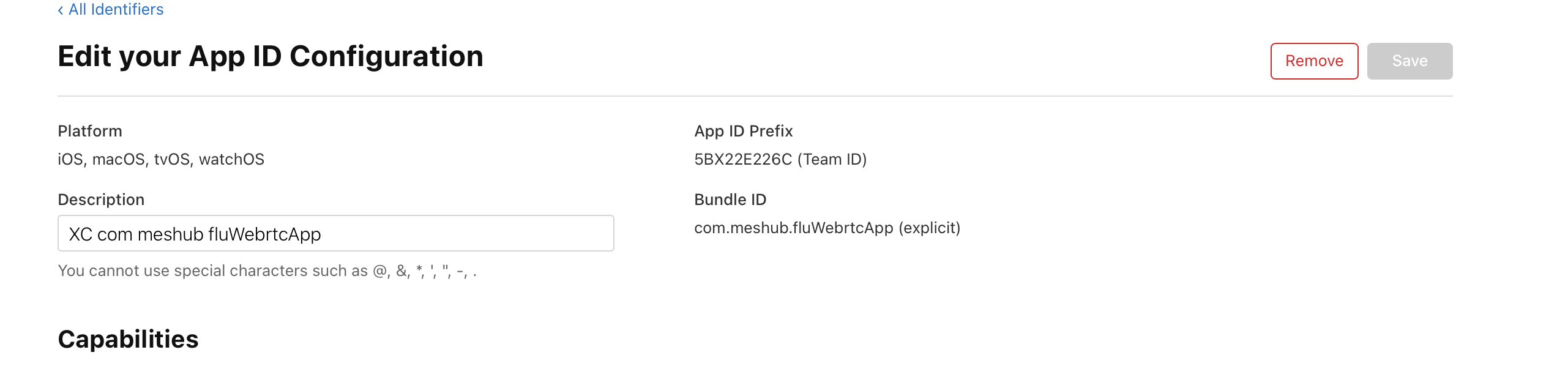Click the App ID Prefix label
This screenshot has width=1568, height=377.
pyautogui.click(x=743, y=131)
